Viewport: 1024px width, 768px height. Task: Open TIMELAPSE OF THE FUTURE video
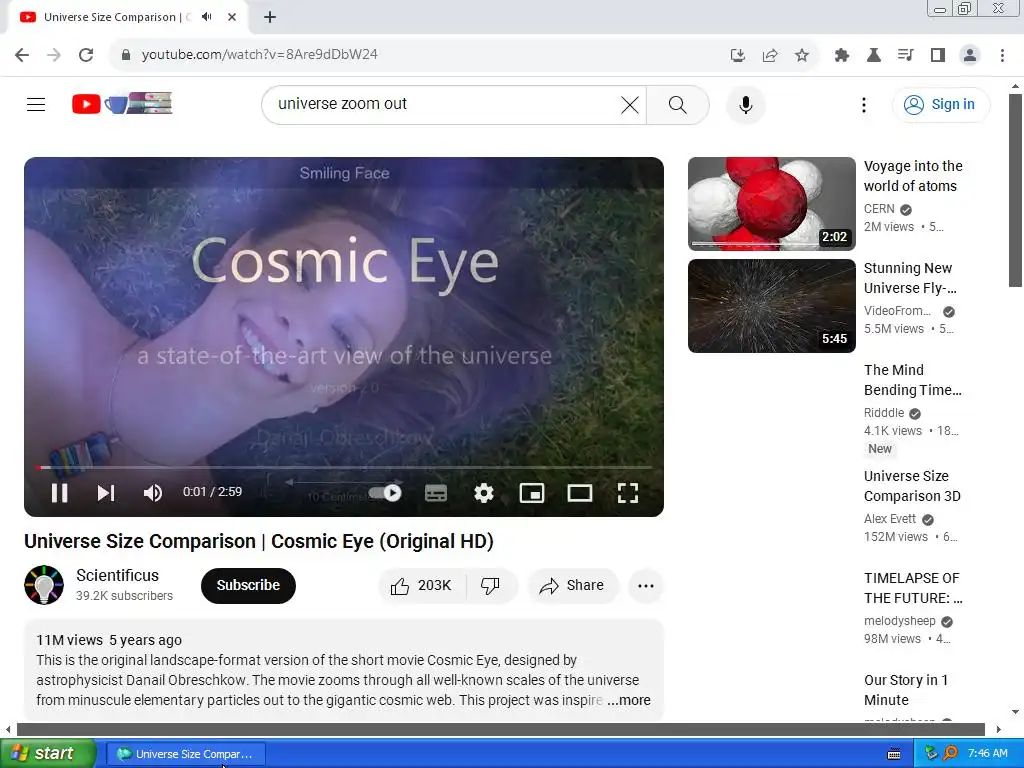pos(913,588)
